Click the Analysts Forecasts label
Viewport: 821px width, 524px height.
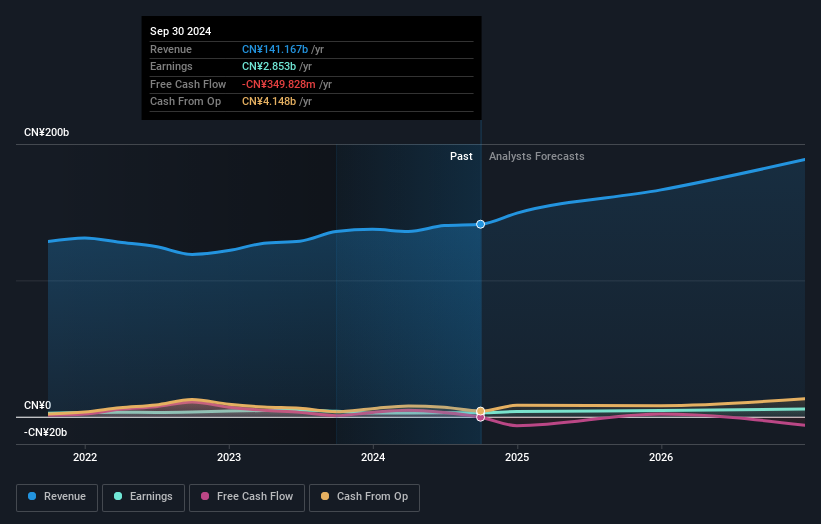[537, 157]
